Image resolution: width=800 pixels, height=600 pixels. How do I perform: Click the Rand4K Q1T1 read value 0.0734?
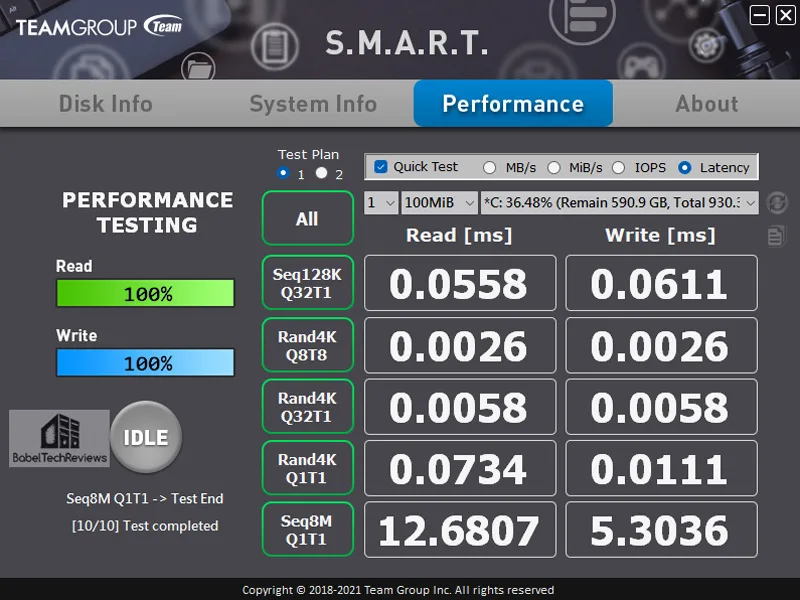[x=460, y=468]
